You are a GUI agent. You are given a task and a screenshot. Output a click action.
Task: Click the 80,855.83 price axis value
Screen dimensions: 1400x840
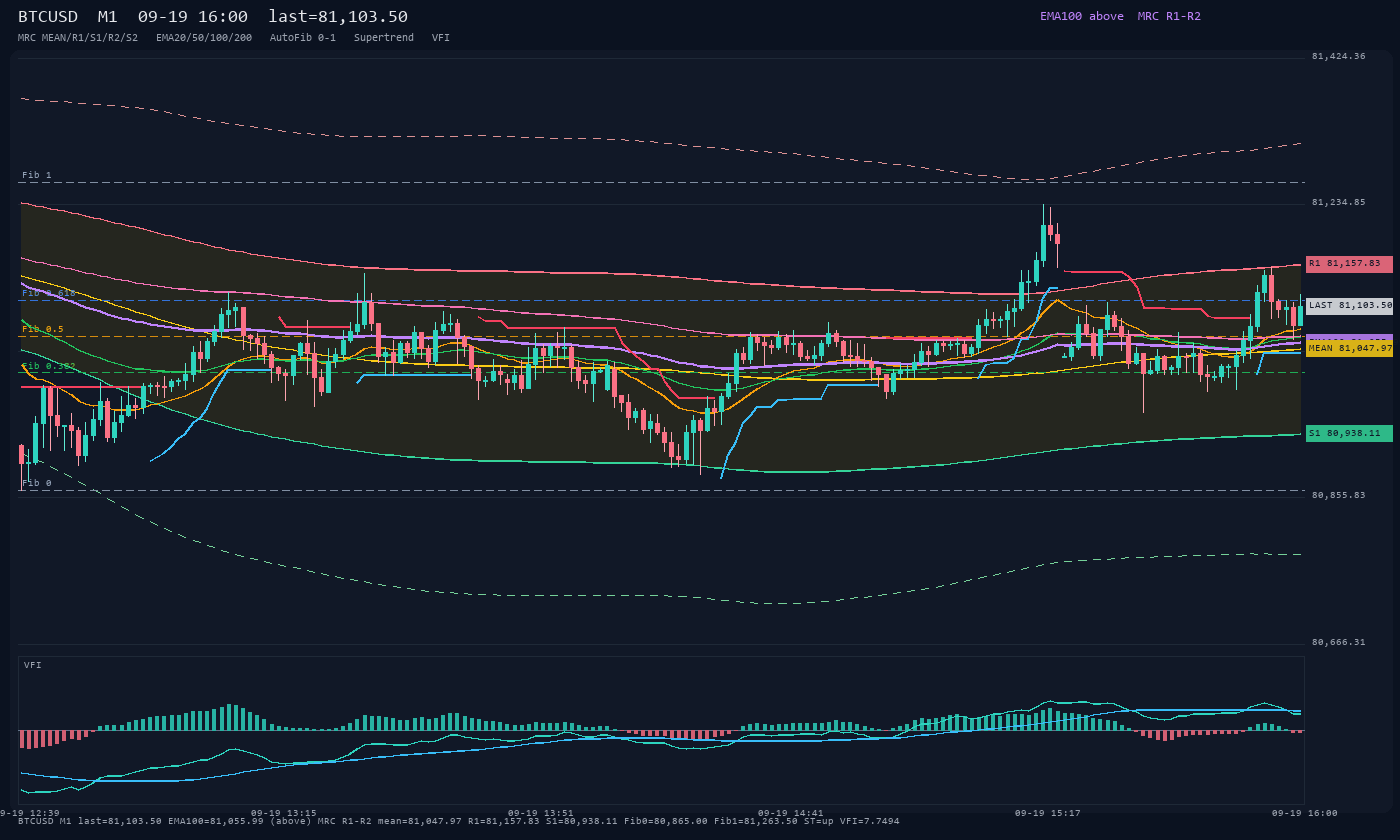click(x=1338, y=494)
